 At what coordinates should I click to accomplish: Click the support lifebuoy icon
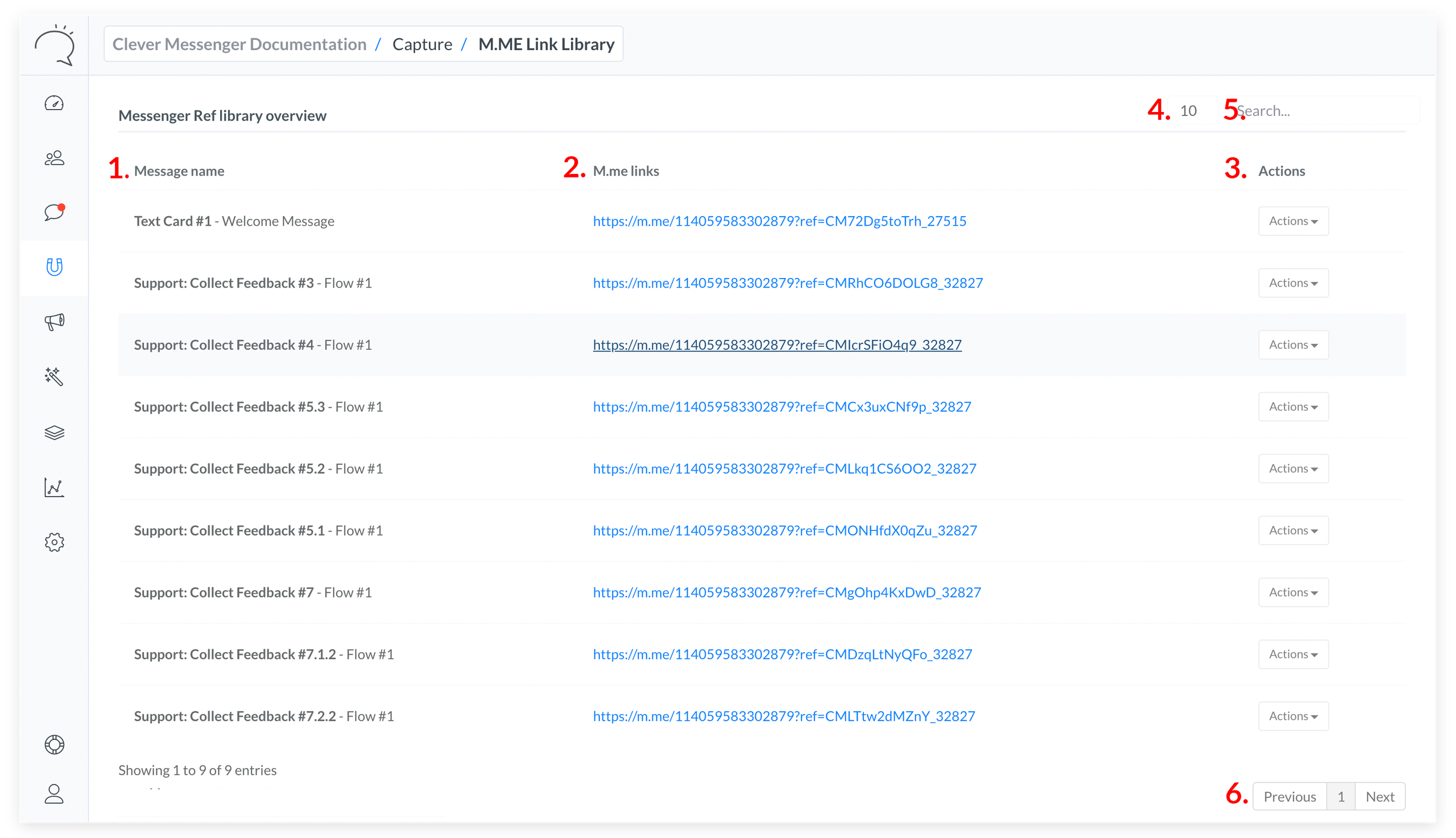tap(54, 744)
